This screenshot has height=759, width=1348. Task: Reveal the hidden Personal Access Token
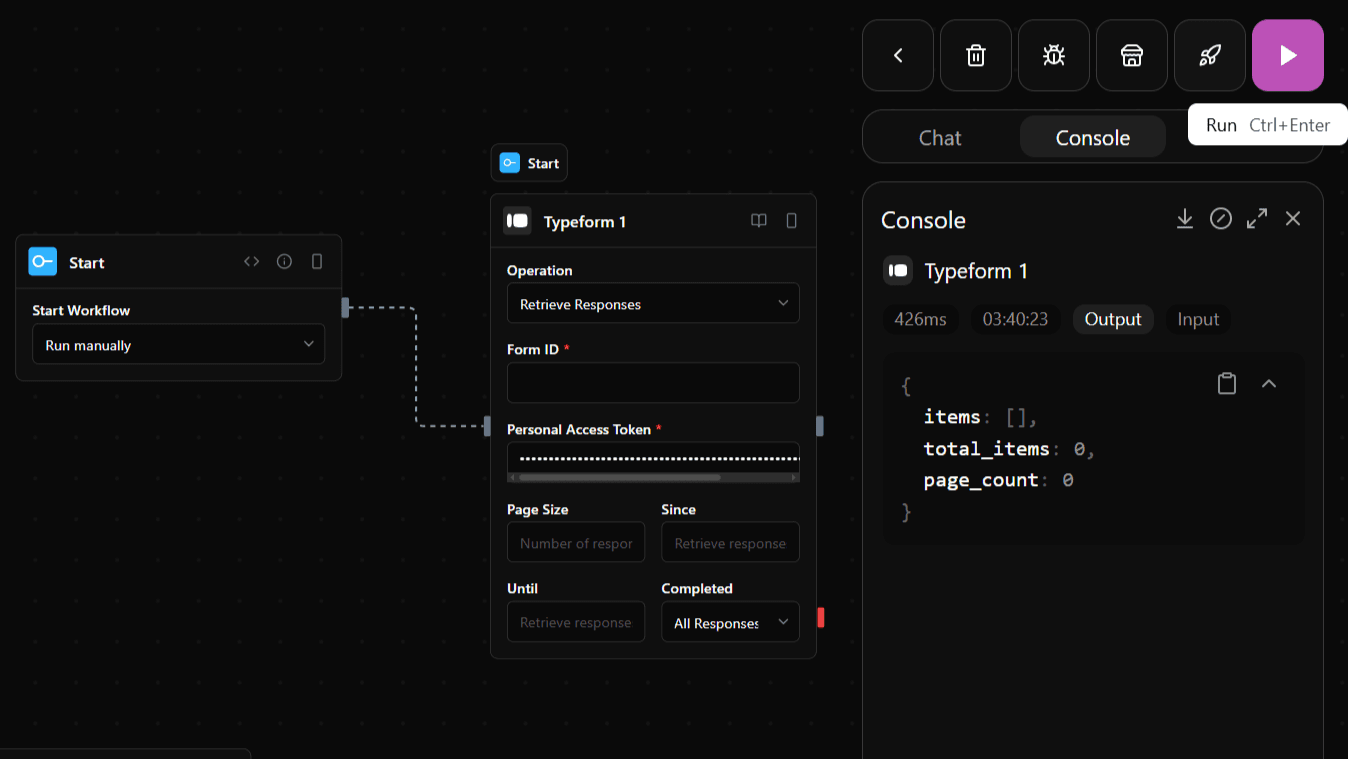(x=653, y=462)
